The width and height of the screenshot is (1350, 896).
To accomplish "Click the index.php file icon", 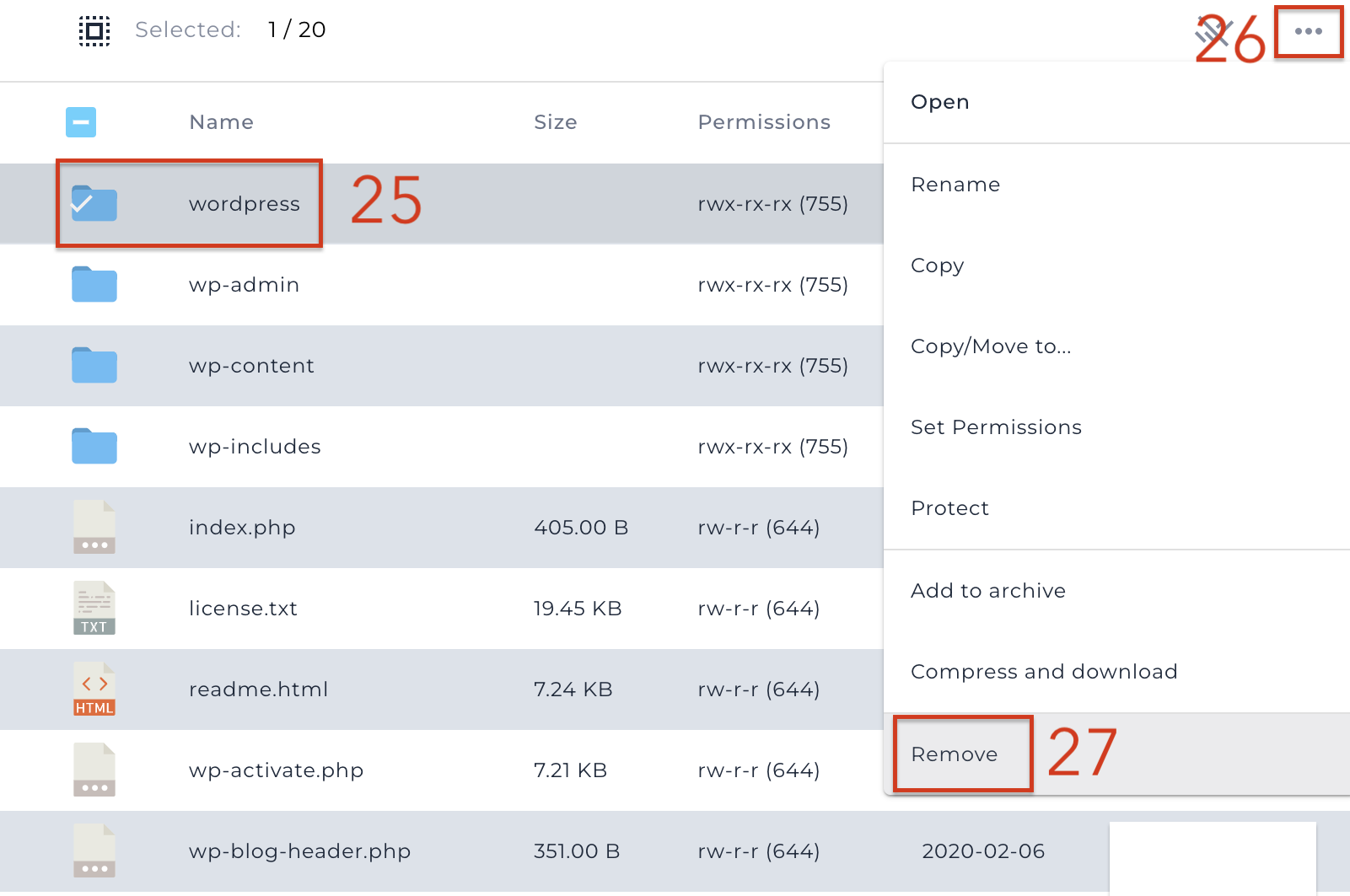I will [94, 527].
